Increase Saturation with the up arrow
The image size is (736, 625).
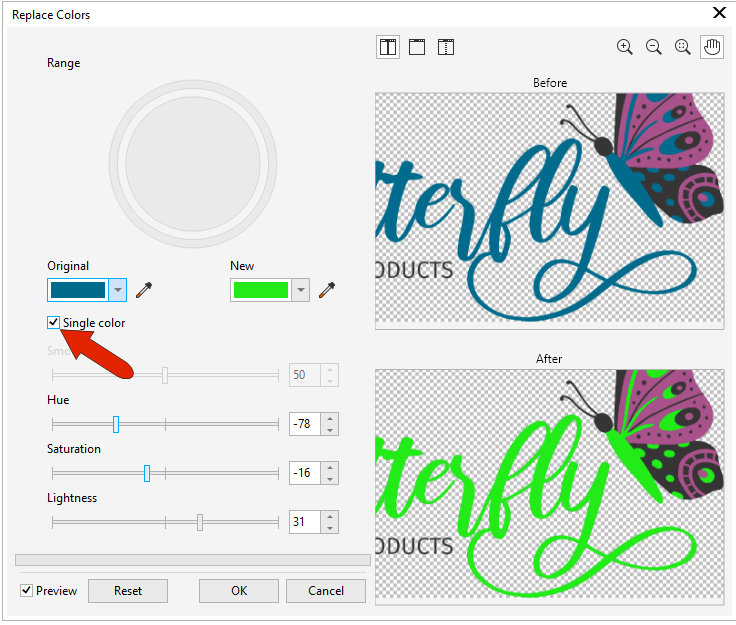click(330, 467)
